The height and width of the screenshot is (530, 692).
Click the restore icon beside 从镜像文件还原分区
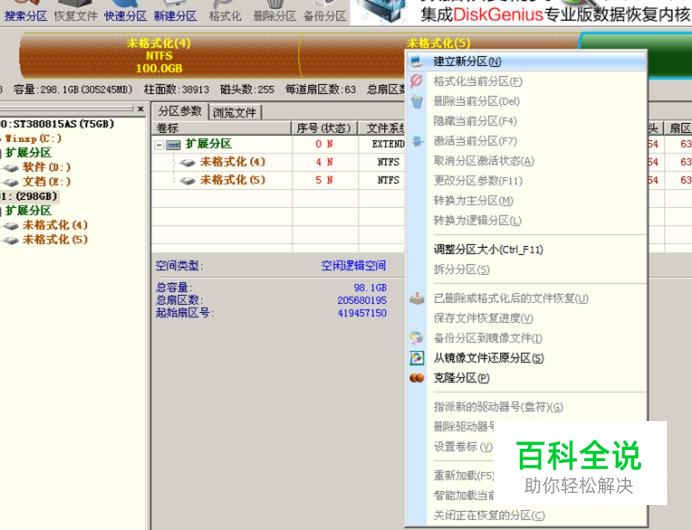click(x=417, y=358)
